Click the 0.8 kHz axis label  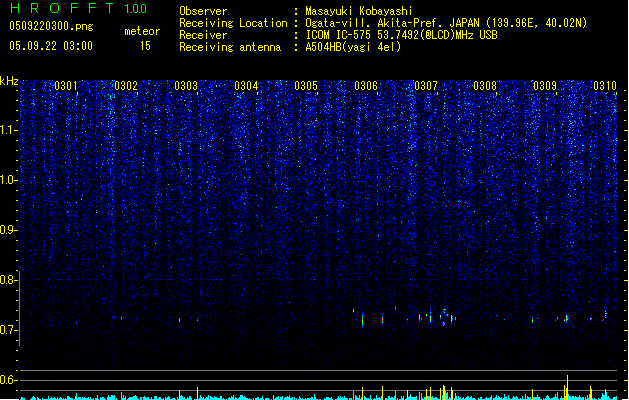pyautogui.click(x=8, y=280)
